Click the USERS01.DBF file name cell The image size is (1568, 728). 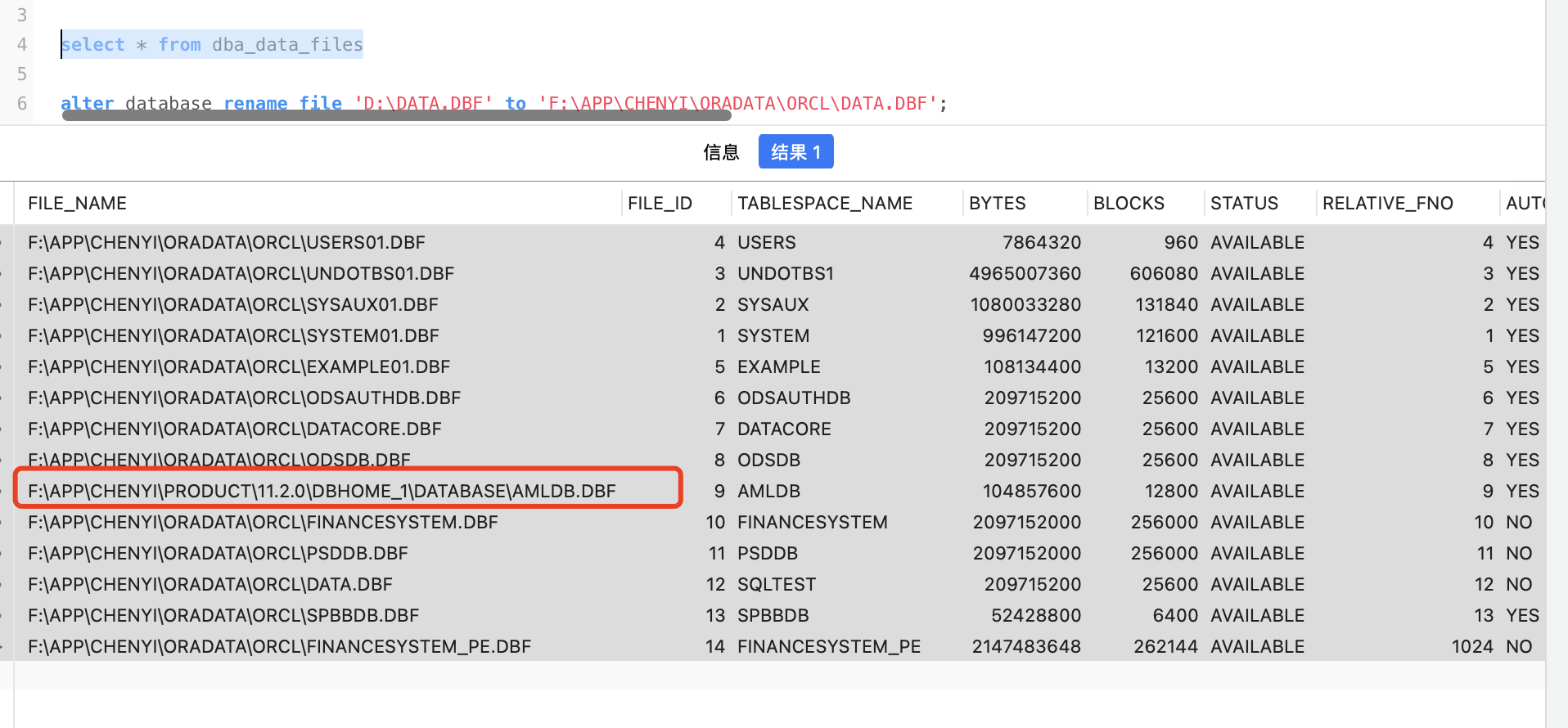coord(227,242)
